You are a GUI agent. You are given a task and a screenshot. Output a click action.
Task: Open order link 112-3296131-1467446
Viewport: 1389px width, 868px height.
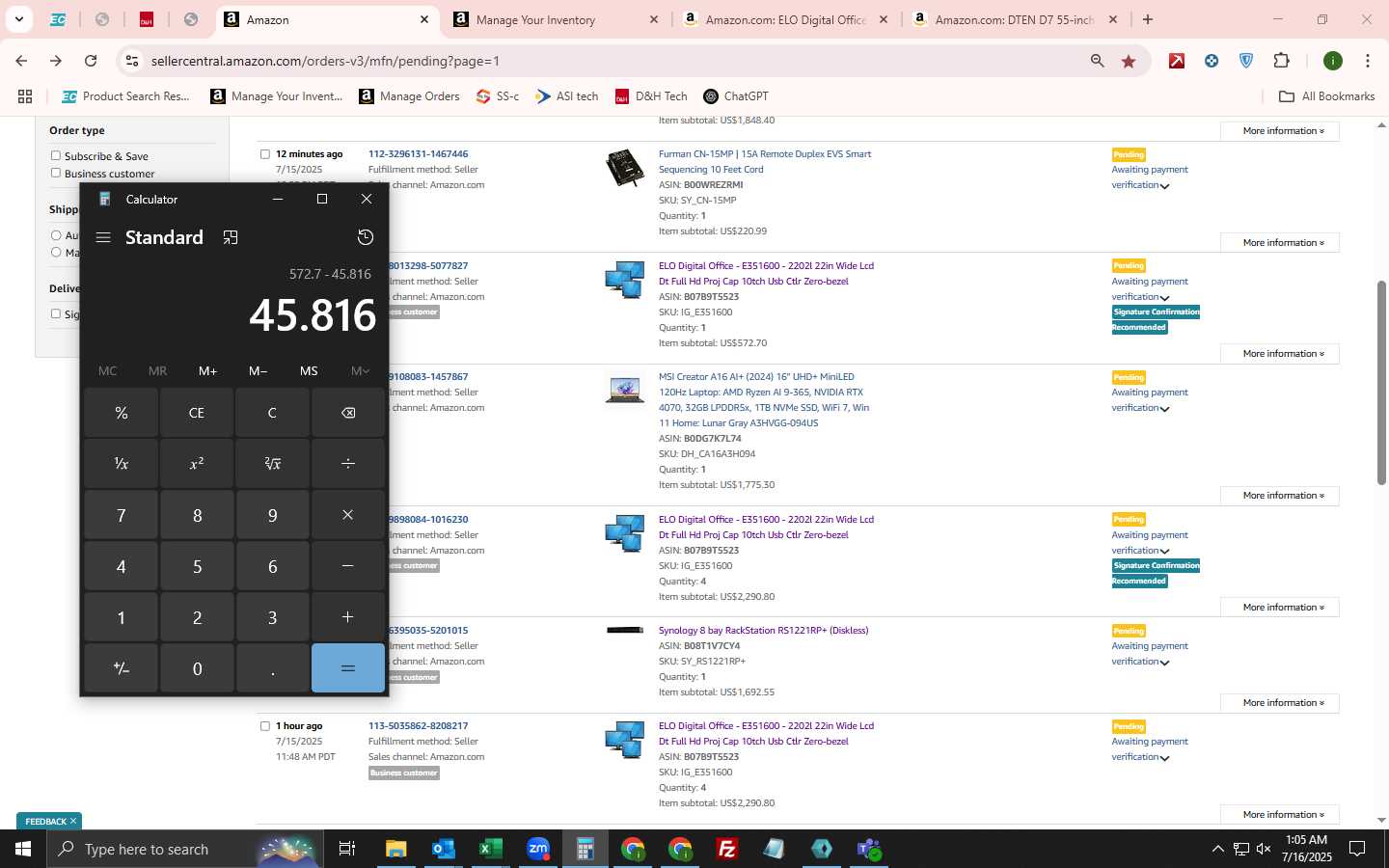click(418, 154)
